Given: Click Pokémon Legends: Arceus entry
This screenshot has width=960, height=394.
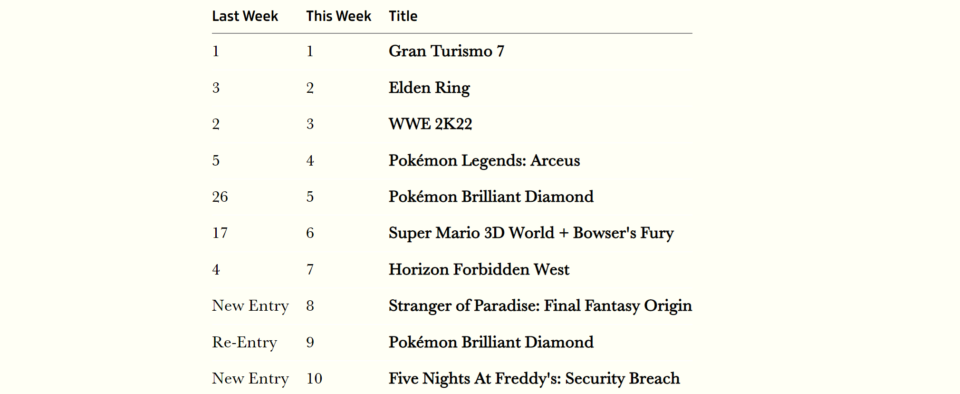Looking at the screenshot, I should point(484,160).
